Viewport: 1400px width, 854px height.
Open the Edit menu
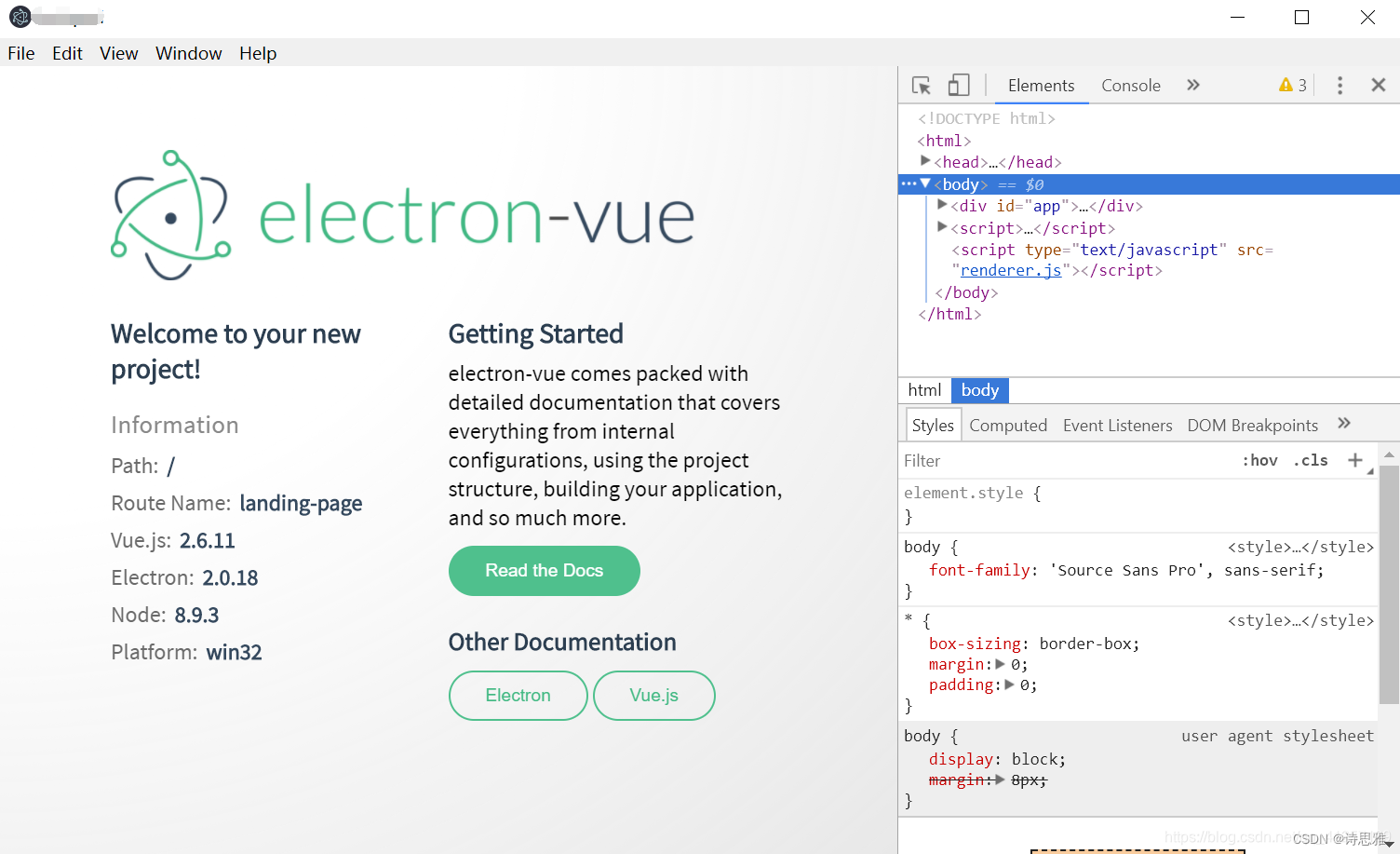click(x=67, y=53)
